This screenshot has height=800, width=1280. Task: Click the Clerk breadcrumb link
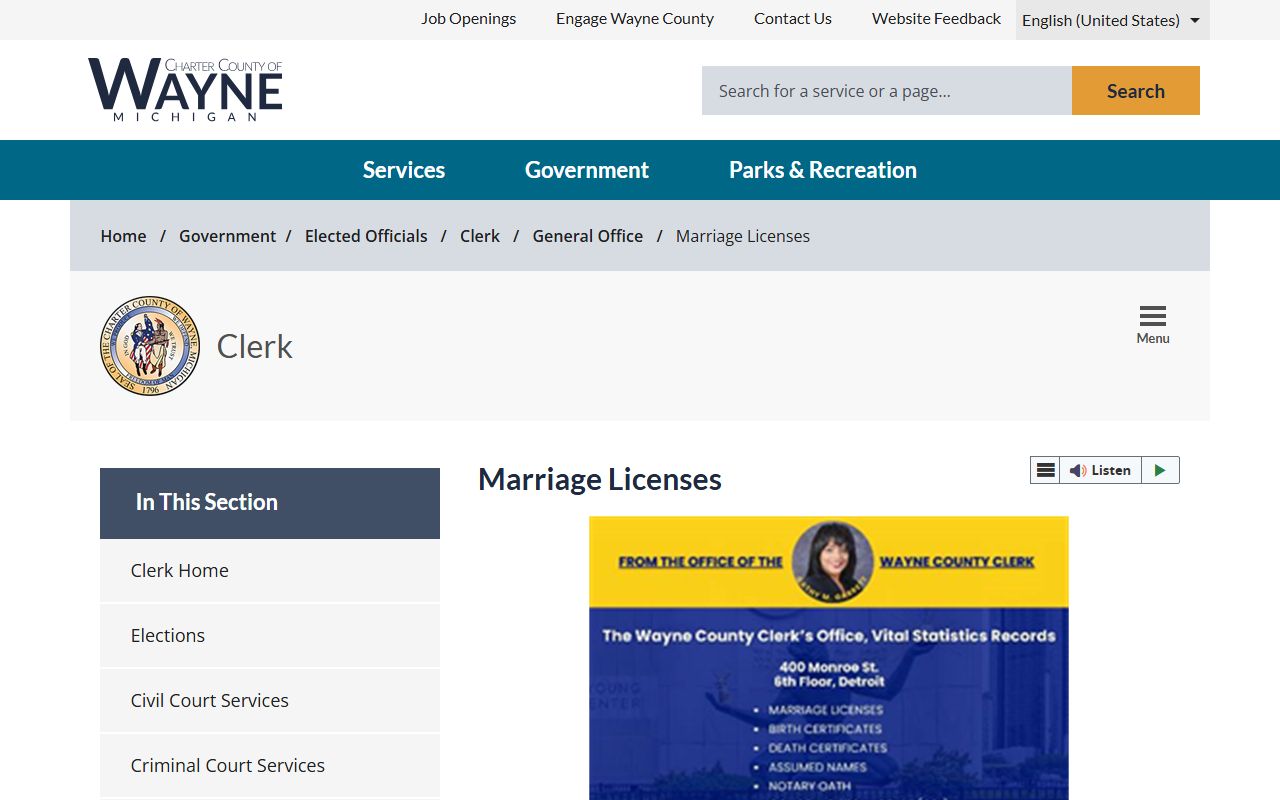click(x=480, y=236)
